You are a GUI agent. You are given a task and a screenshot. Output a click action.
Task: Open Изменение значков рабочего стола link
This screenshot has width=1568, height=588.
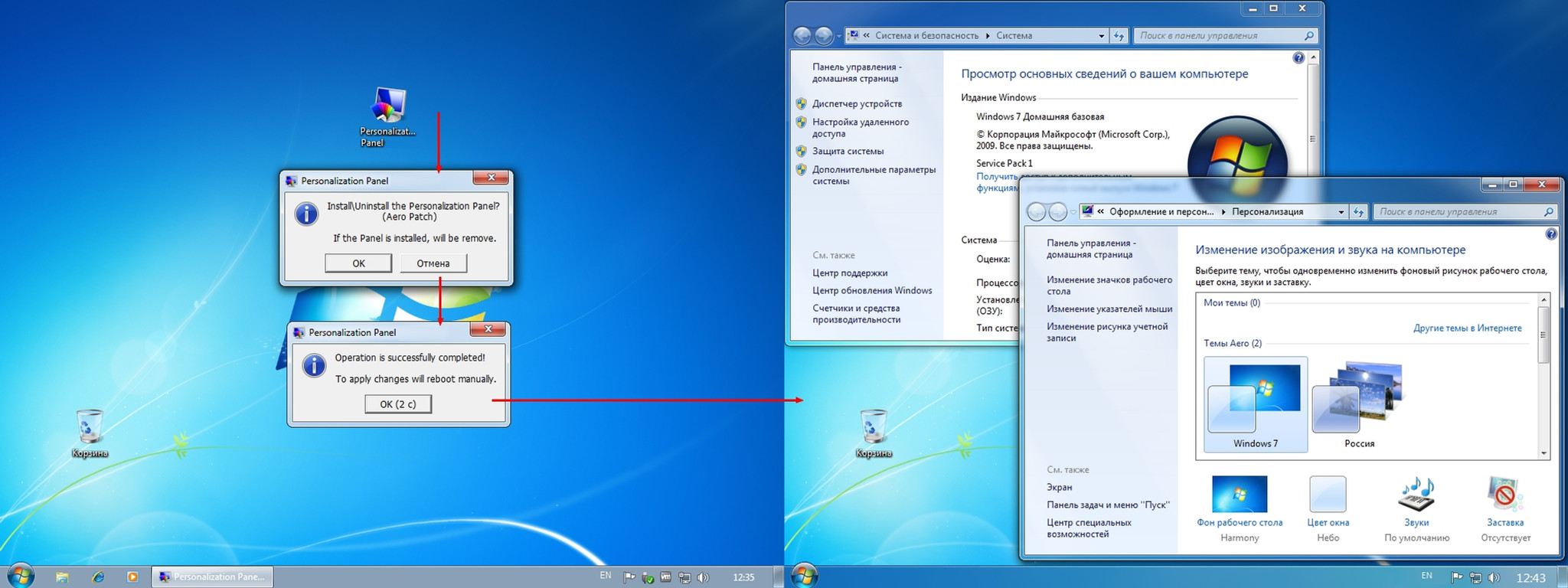point(1109,286)
